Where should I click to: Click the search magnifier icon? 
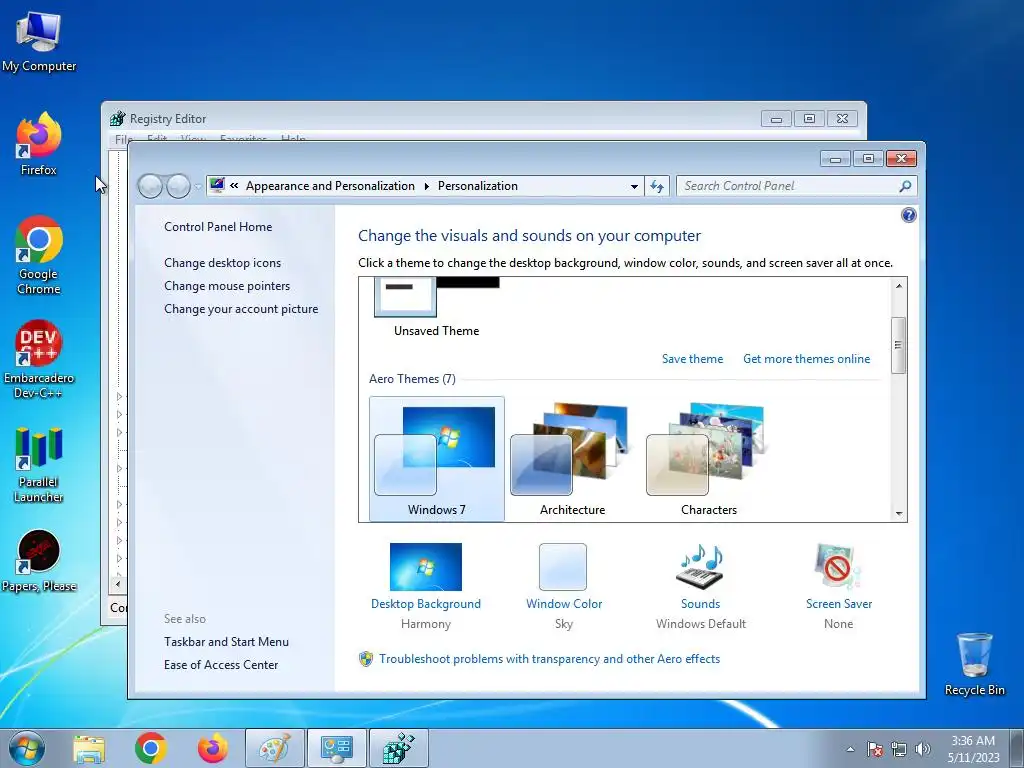pos(904,186)
